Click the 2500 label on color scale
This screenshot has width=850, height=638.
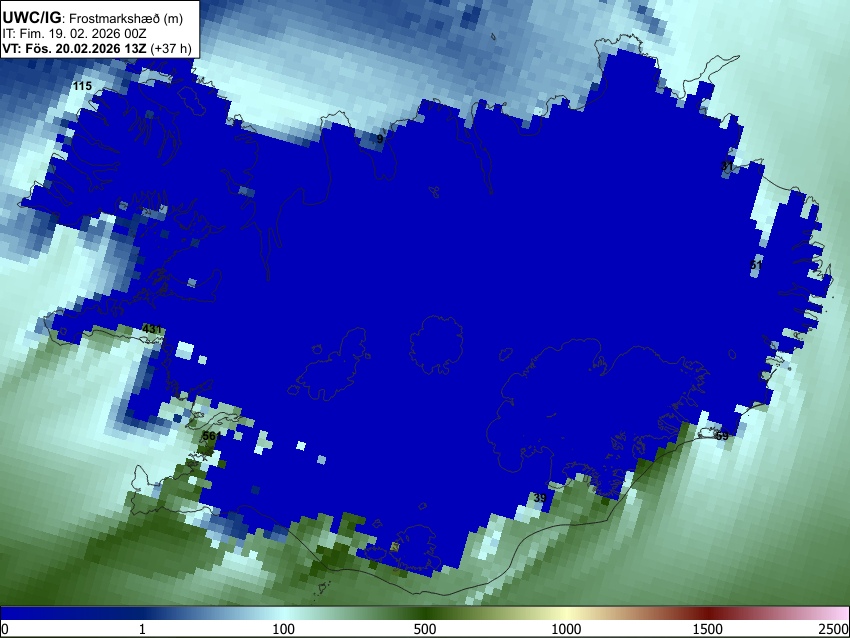coord(834,629)
